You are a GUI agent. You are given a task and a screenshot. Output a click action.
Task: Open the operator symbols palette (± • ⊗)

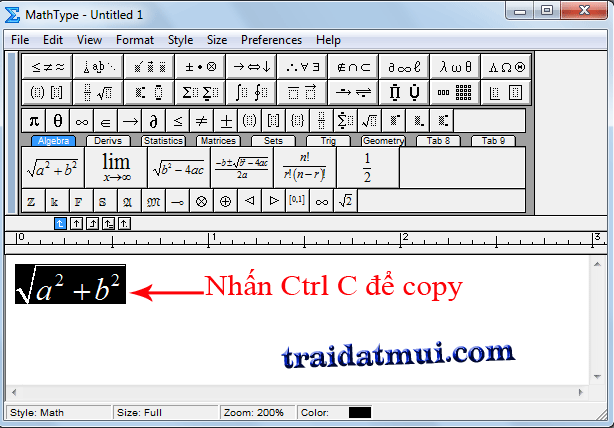coord(200,67)
